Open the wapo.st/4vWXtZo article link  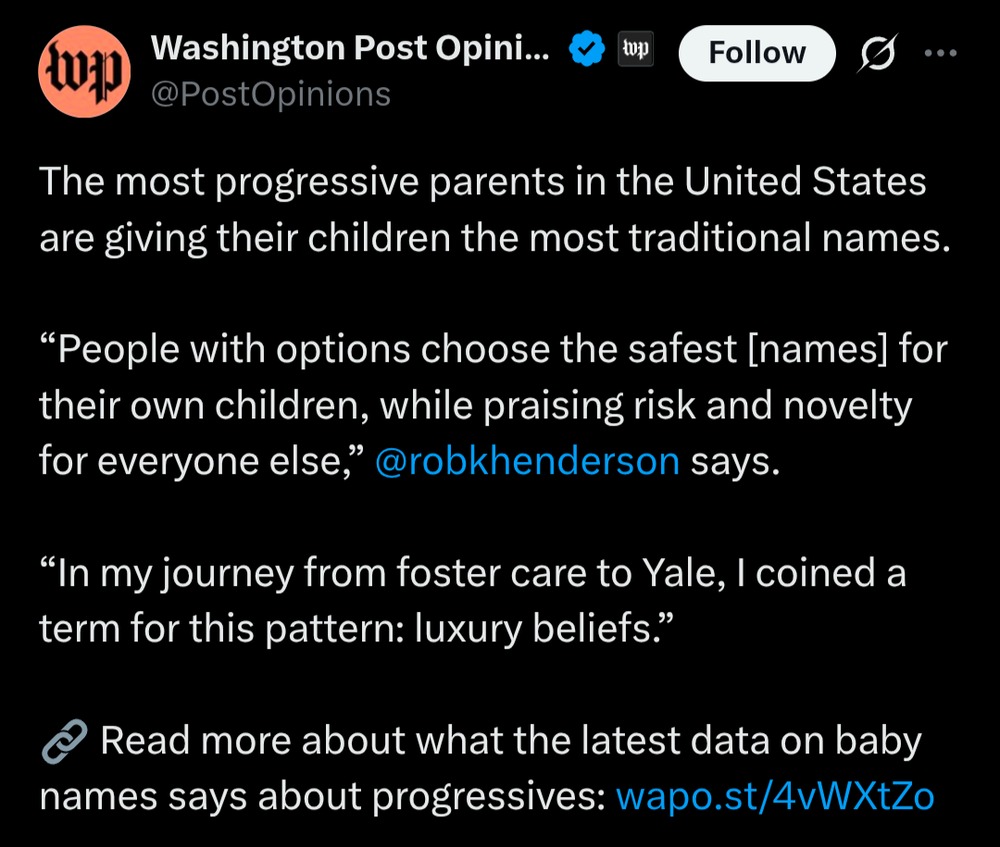775,797
